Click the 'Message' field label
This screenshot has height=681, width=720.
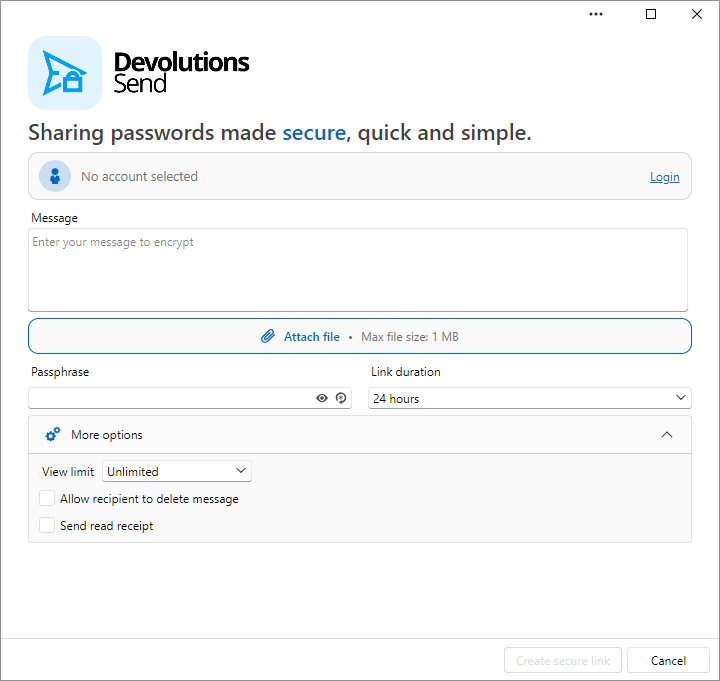tap(54, 218)
